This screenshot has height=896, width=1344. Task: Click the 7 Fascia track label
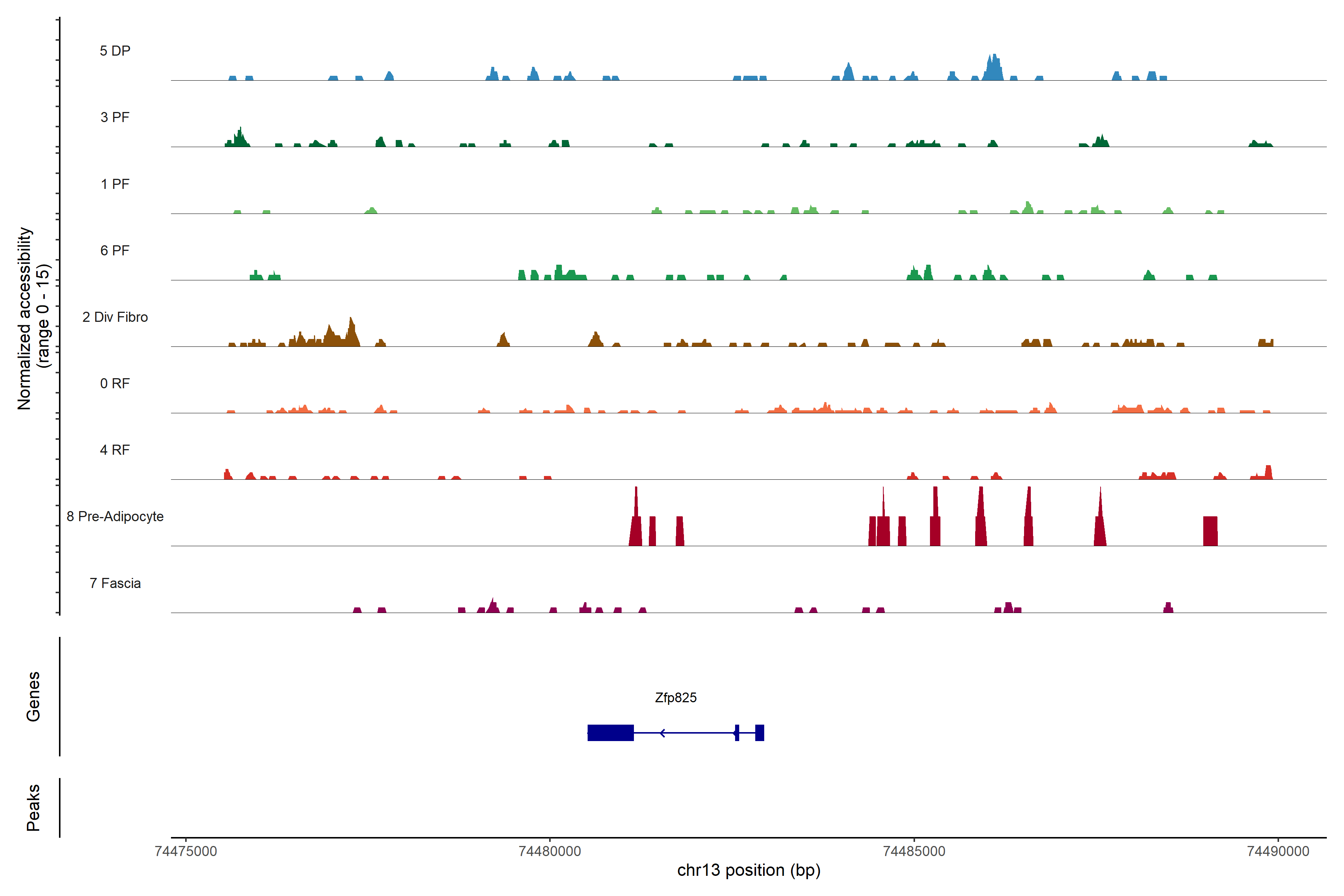point(115,583)
